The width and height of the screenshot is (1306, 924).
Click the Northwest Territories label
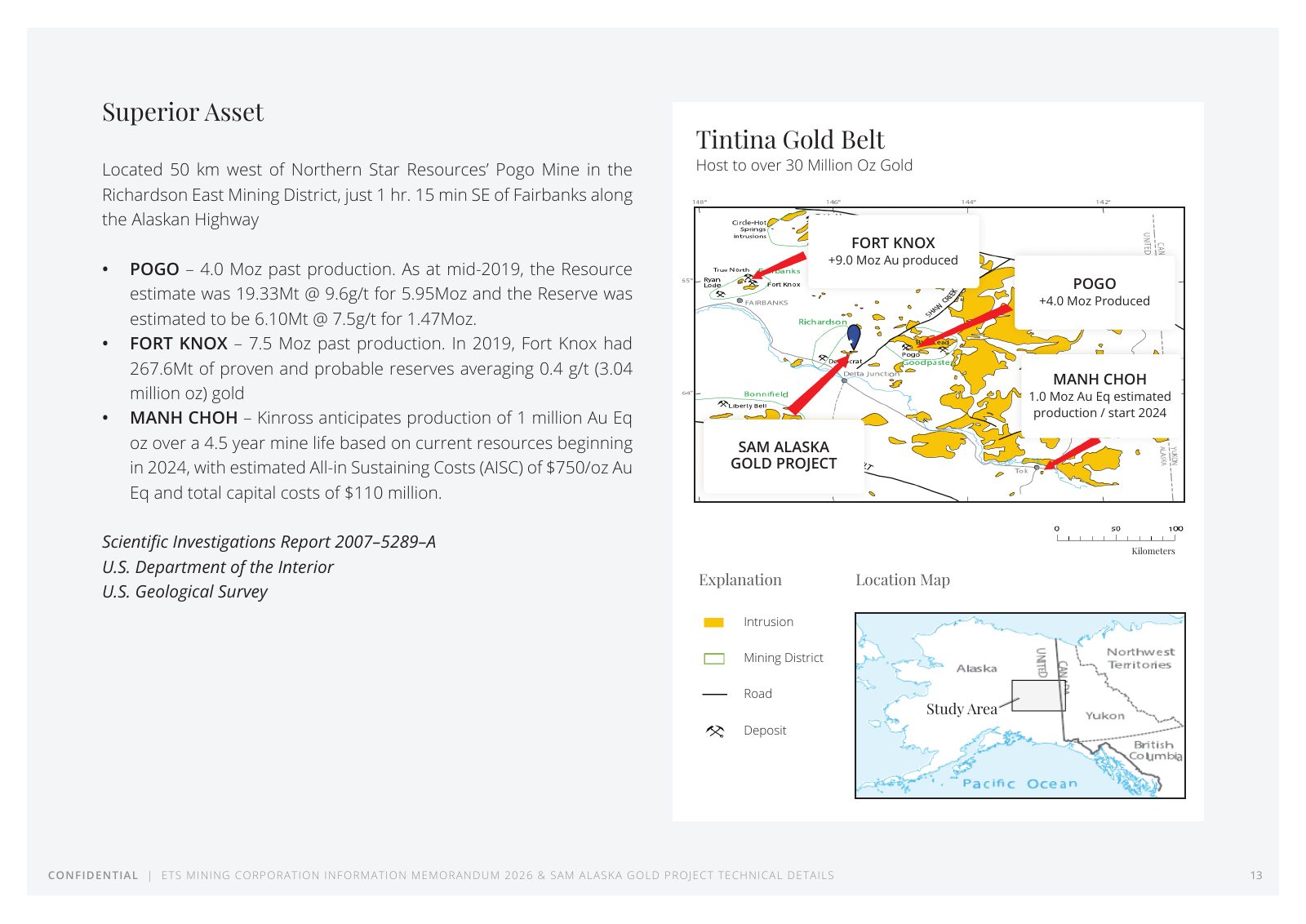[1140, 658]
